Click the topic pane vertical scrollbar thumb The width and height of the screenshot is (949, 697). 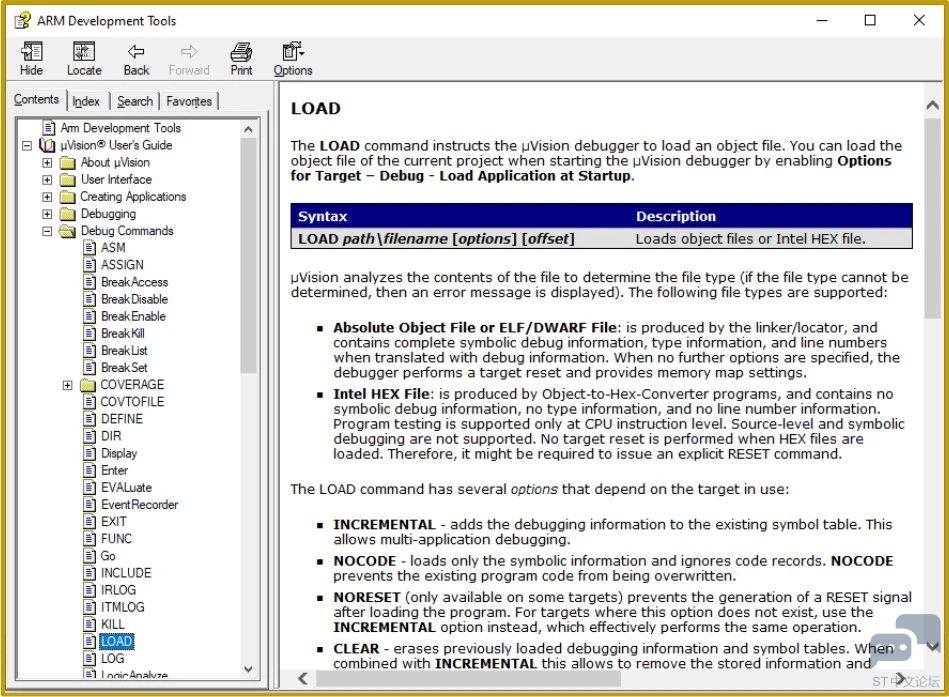[x=932, y=218]
